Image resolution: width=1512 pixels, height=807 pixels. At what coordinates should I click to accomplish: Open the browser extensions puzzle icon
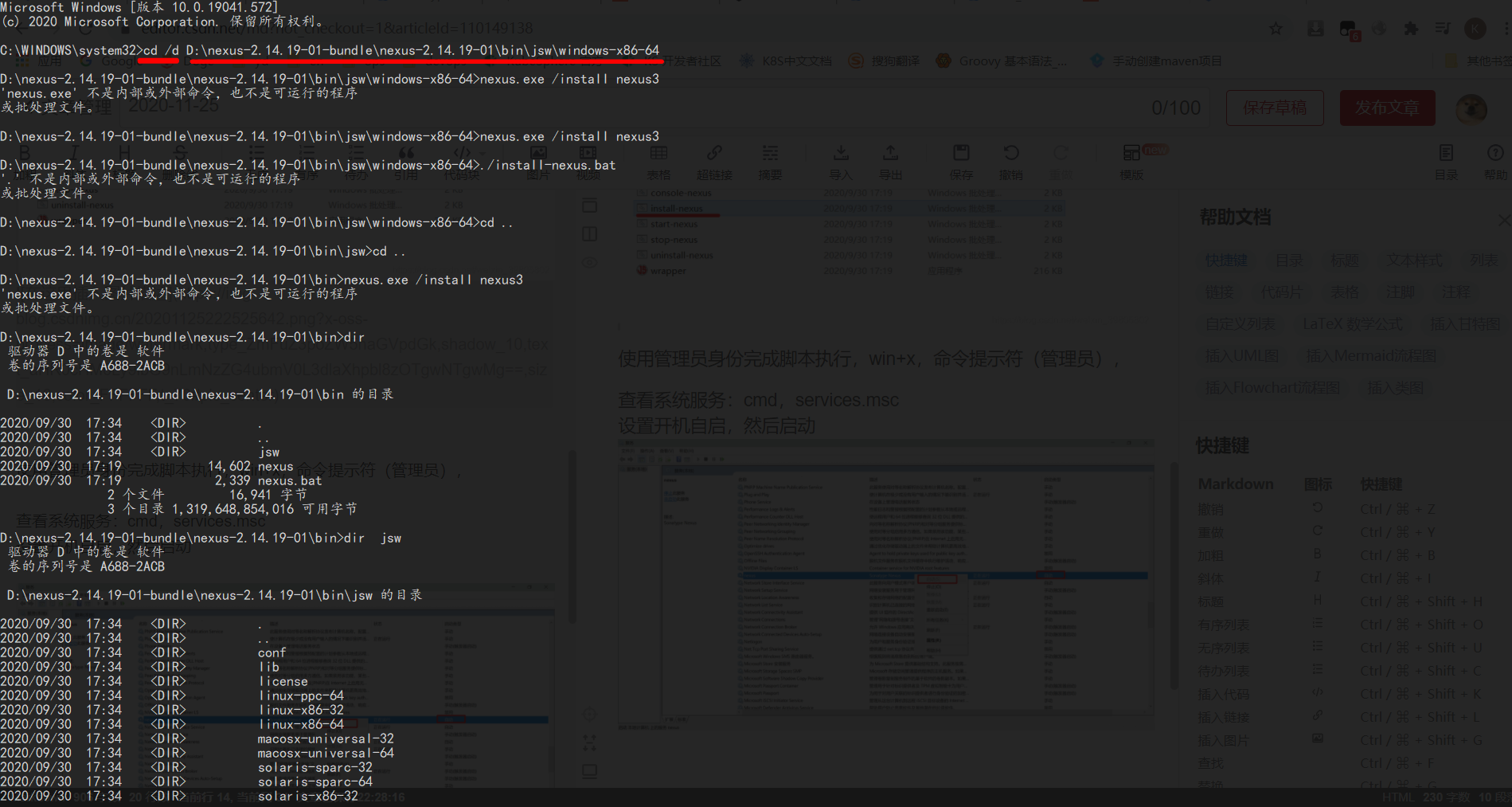[x=1411, y=29]
